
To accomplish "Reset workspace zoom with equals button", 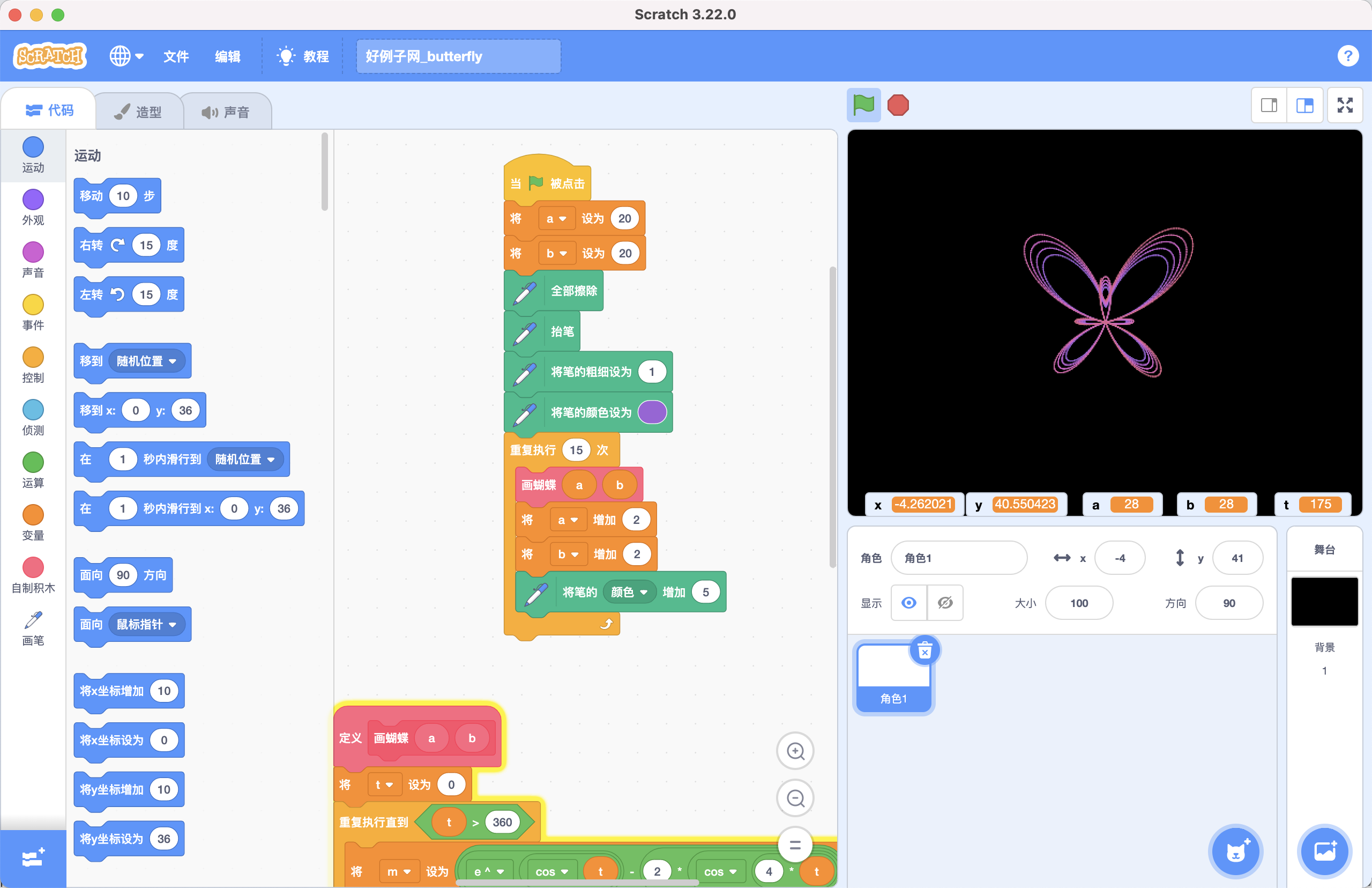I will (x=795, y=845).
